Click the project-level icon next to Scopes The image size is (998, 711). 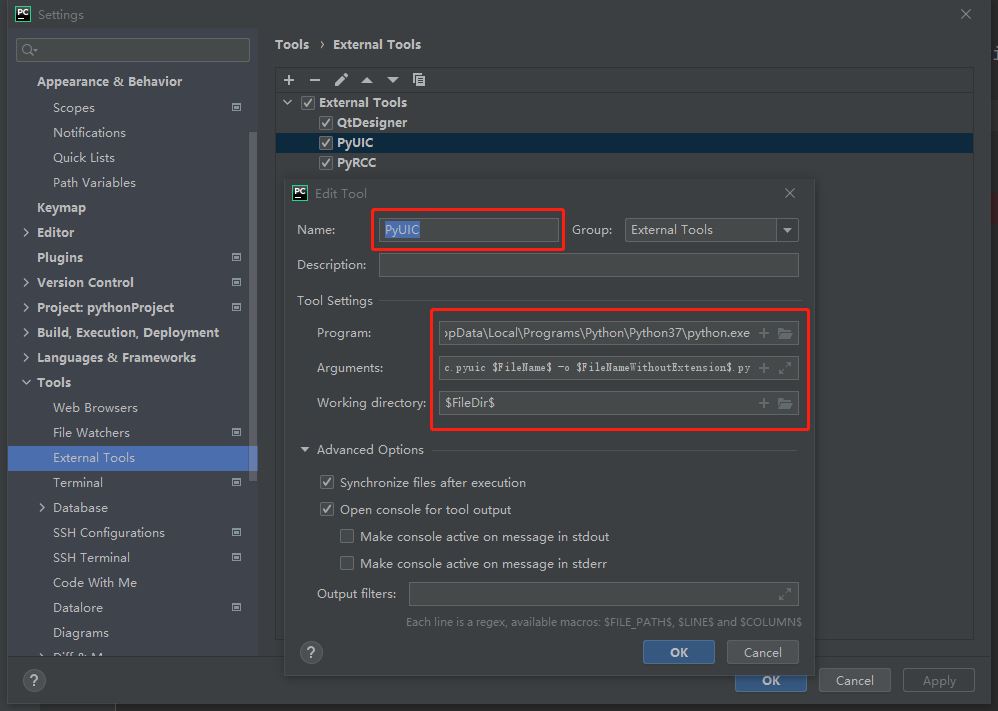pyautogui.click(x=237, y=108)
